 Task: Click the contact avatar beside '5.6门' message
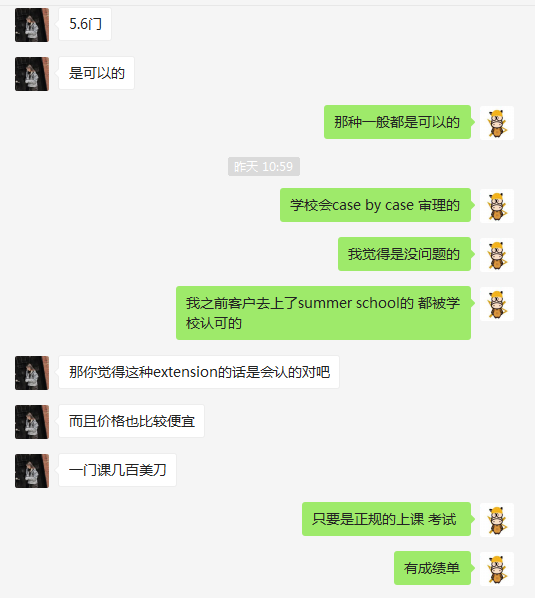tap(32, 25)
